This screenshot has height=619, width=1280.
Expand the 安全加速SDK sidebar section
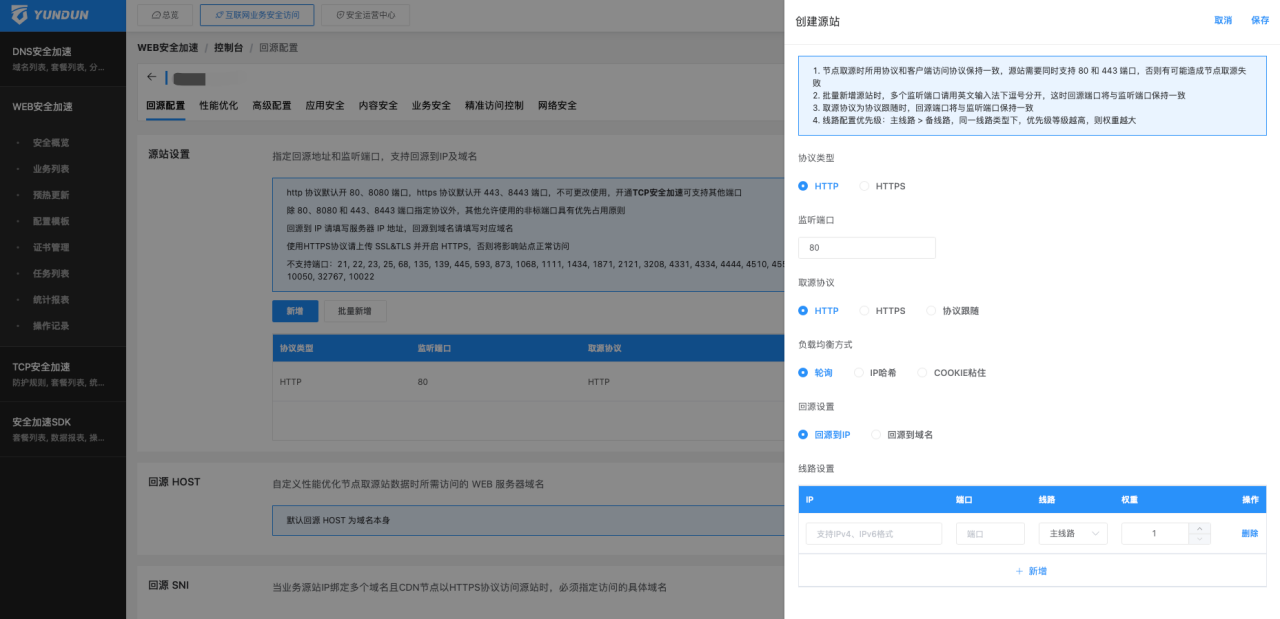(62, 428)
